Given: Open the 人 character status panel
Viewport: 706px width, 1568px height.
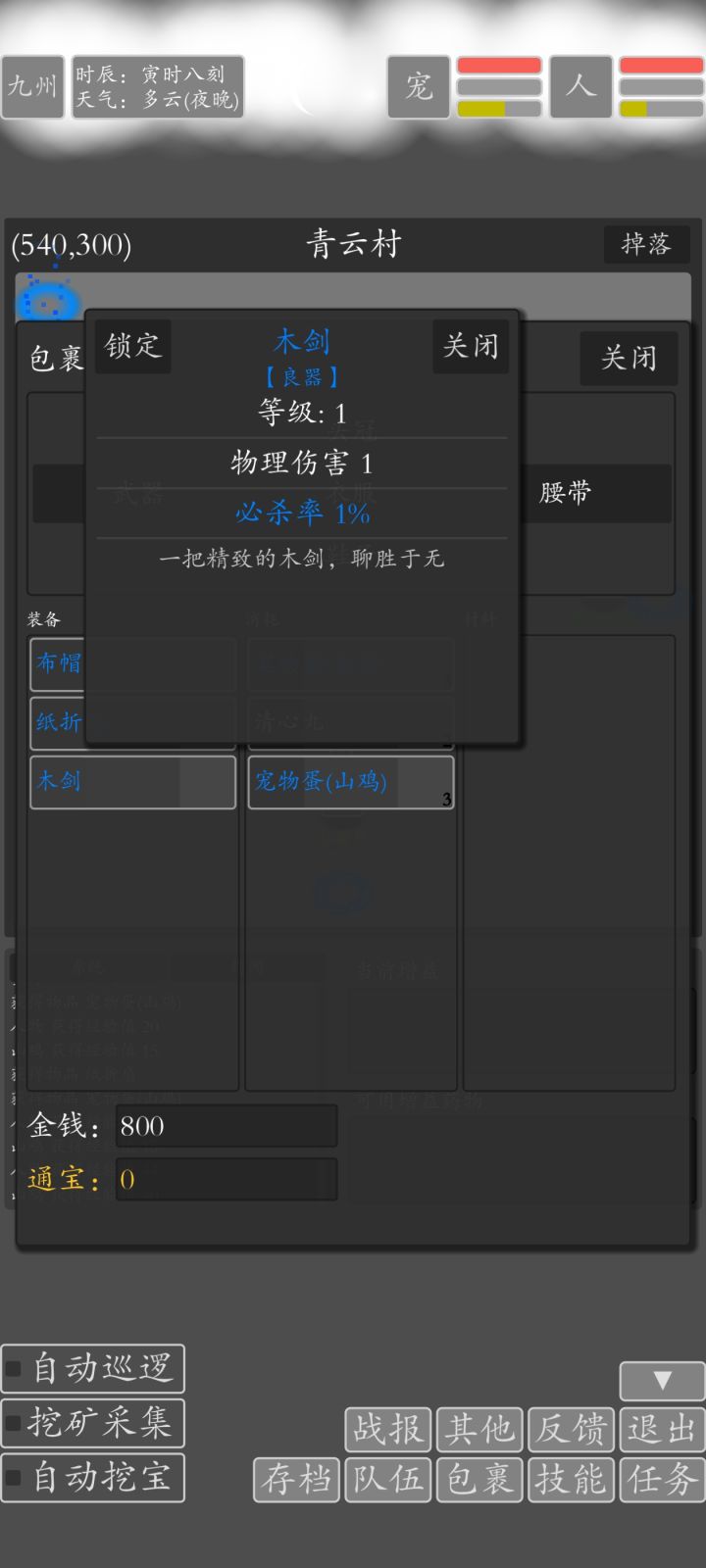Looking at the screenshot, I should point(581,87).
